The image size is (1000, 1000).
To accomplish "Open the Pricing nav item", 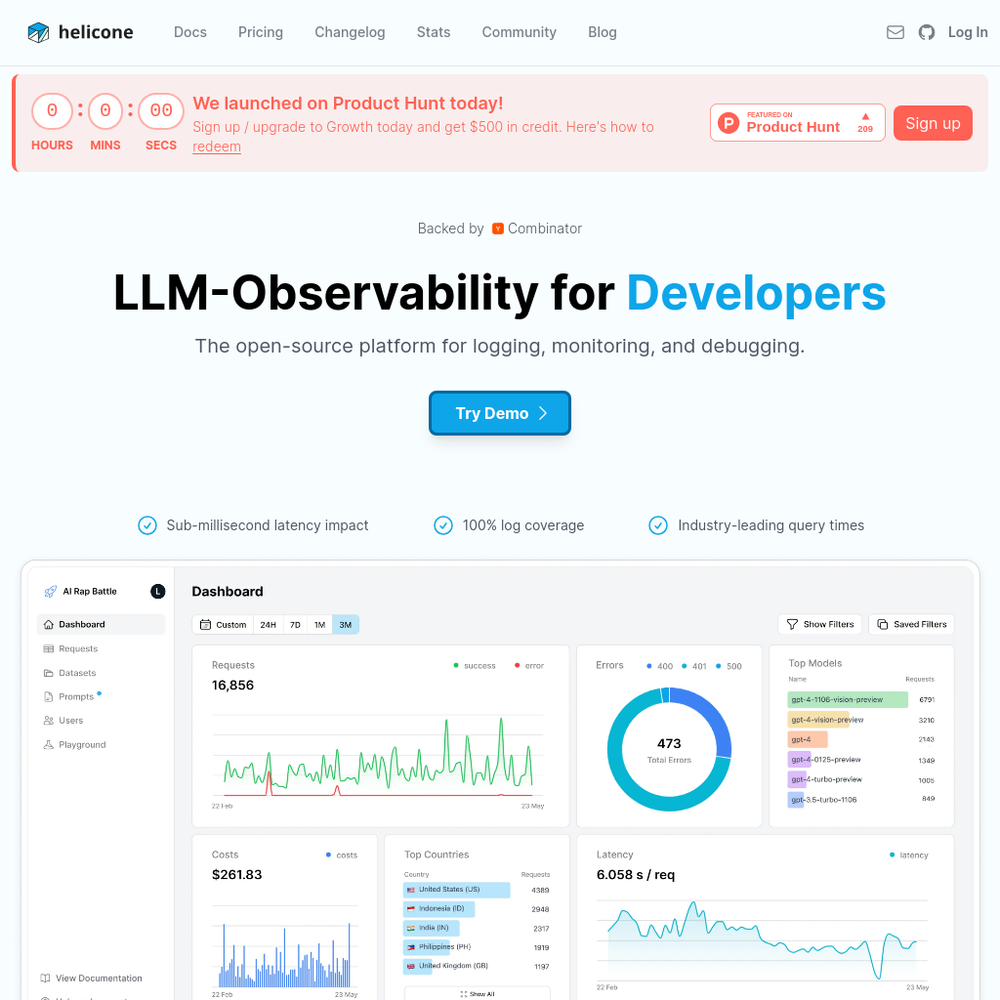I will coord(260,32).
